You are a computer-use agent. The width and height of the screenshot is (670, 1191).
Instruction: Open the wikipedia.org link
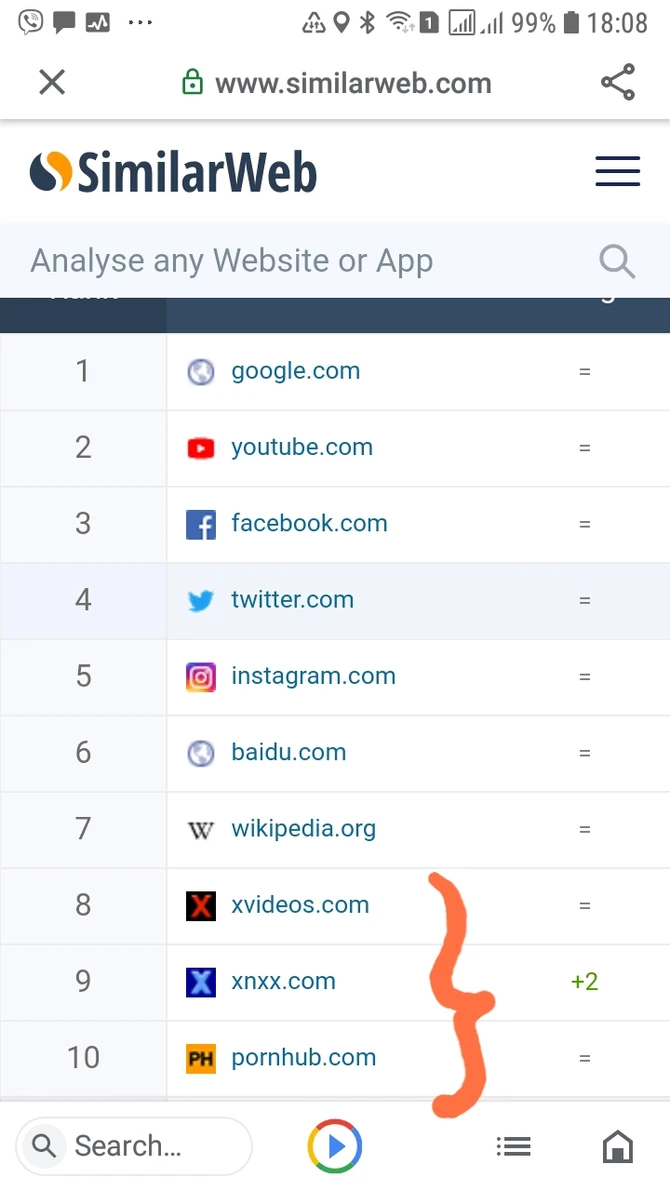pyautogui.click(x=303, y=829)
